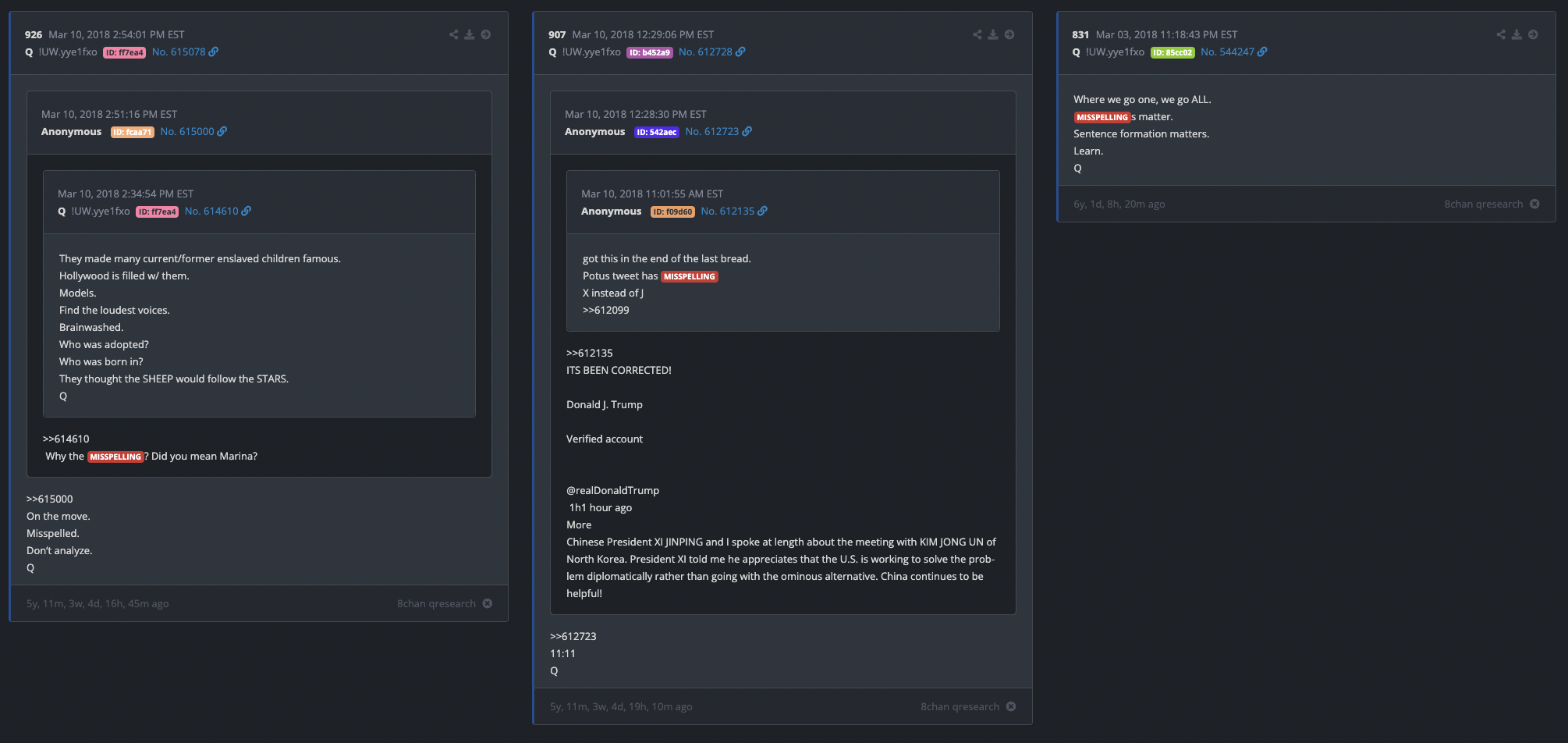Click circle icon next to 8chan qresearch in post 907
Viewport: 1568px width, 743px height.
(1011, 706)
